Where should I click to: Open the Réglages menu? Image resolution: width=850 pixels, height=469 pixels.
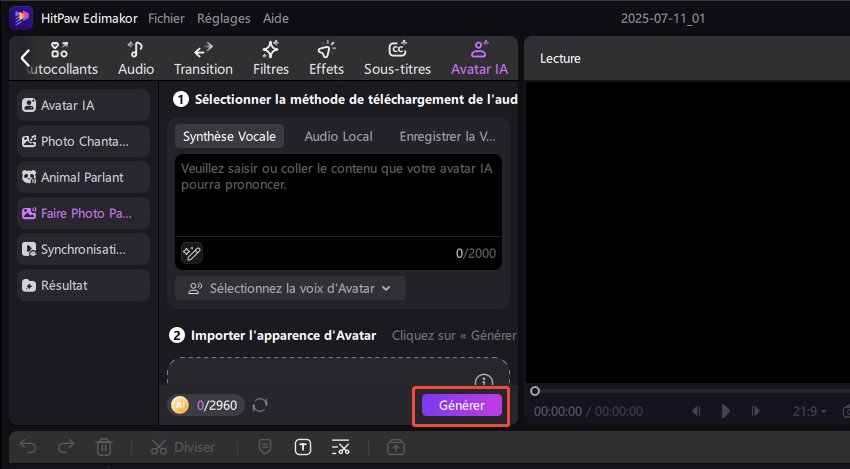click(224, 18)
